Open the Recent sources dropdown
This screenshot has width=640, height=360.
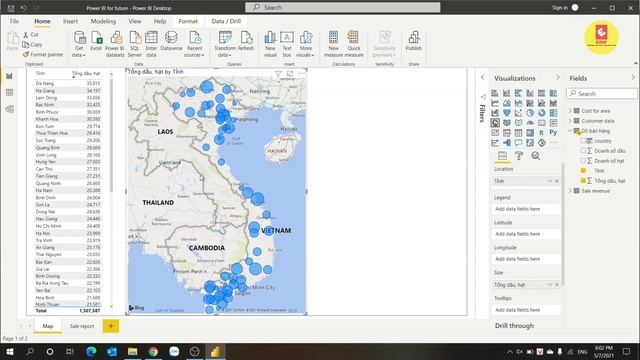(194, 44)
